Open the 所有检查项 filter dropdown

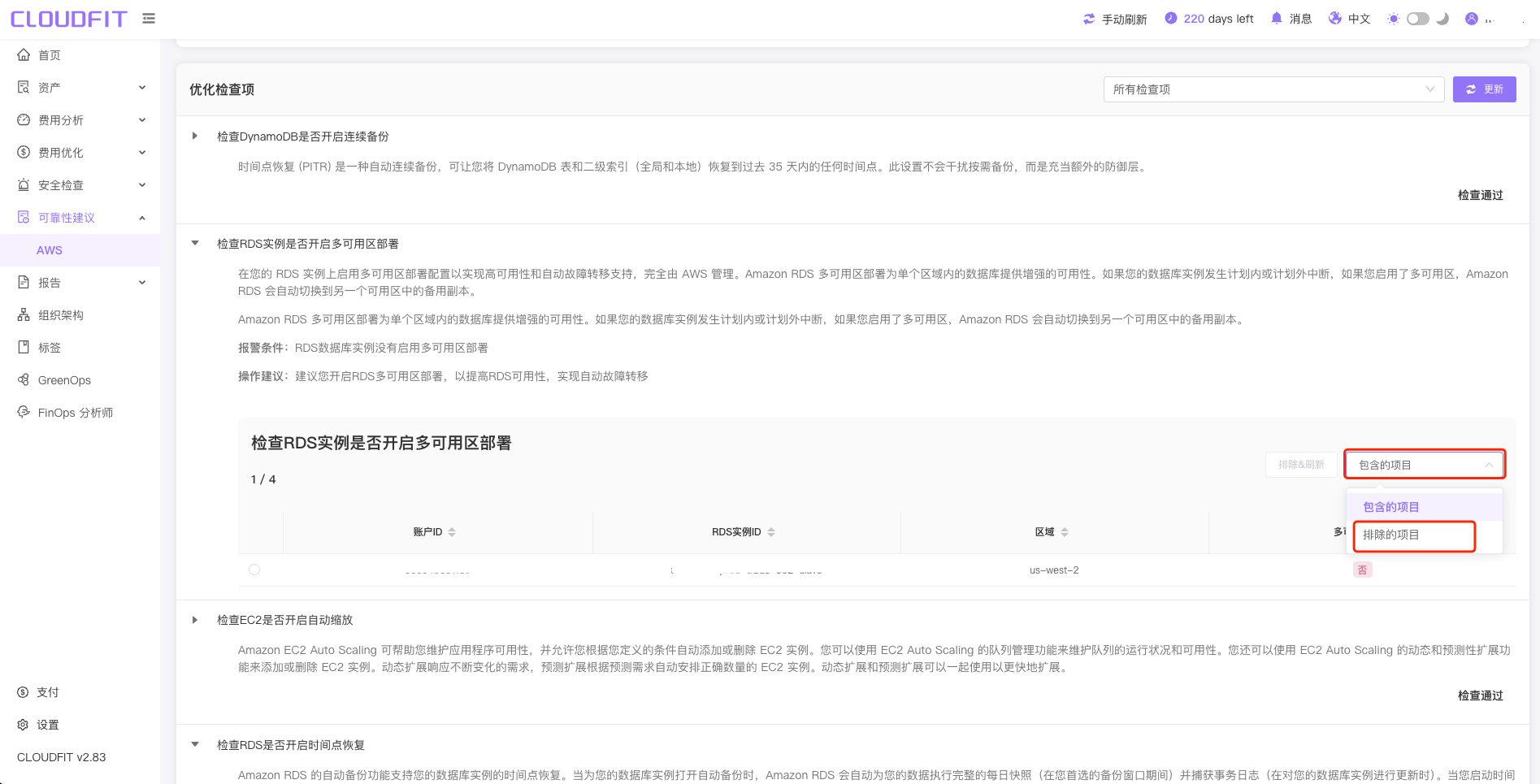(1273, 89)
